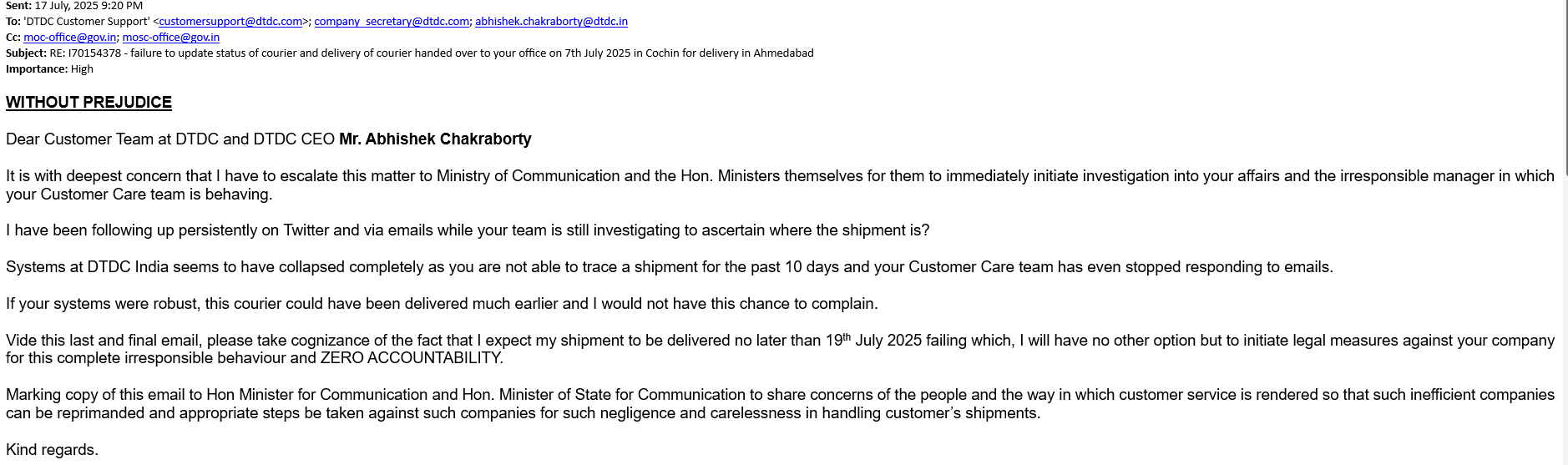Screen dimensions: 1568x465
Task: Click the bold name Mr. Abhishek Chakraborty
Action: coord(435,139)
